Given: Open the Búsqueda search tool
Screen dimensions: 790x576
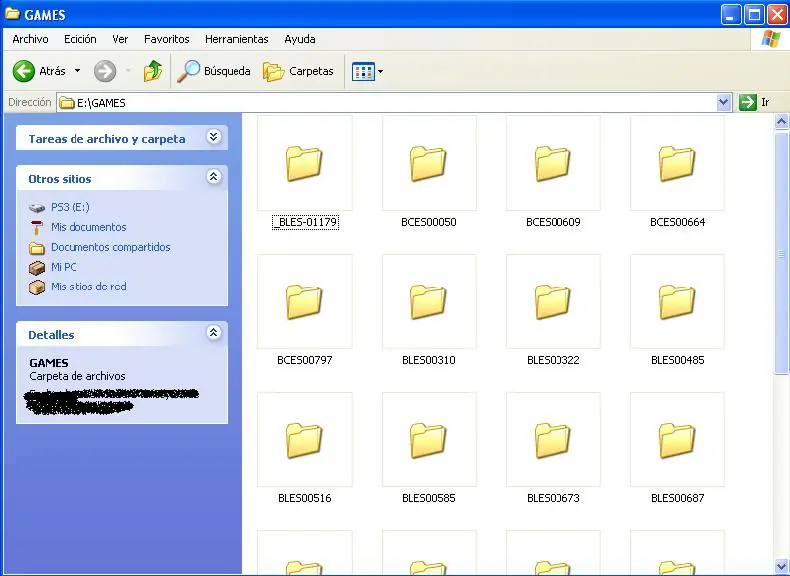Looking at the screenshot, I should (x=214, y=71).
